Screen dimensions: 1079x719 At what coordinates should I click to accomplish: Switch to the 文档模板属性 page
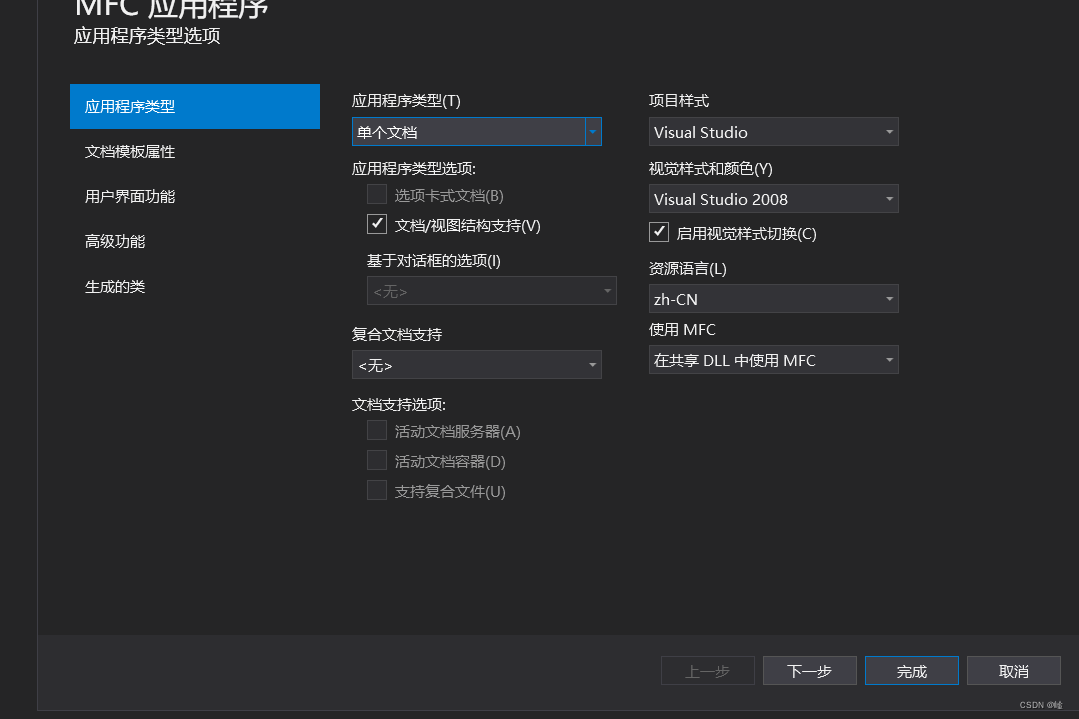pos(131,151)
